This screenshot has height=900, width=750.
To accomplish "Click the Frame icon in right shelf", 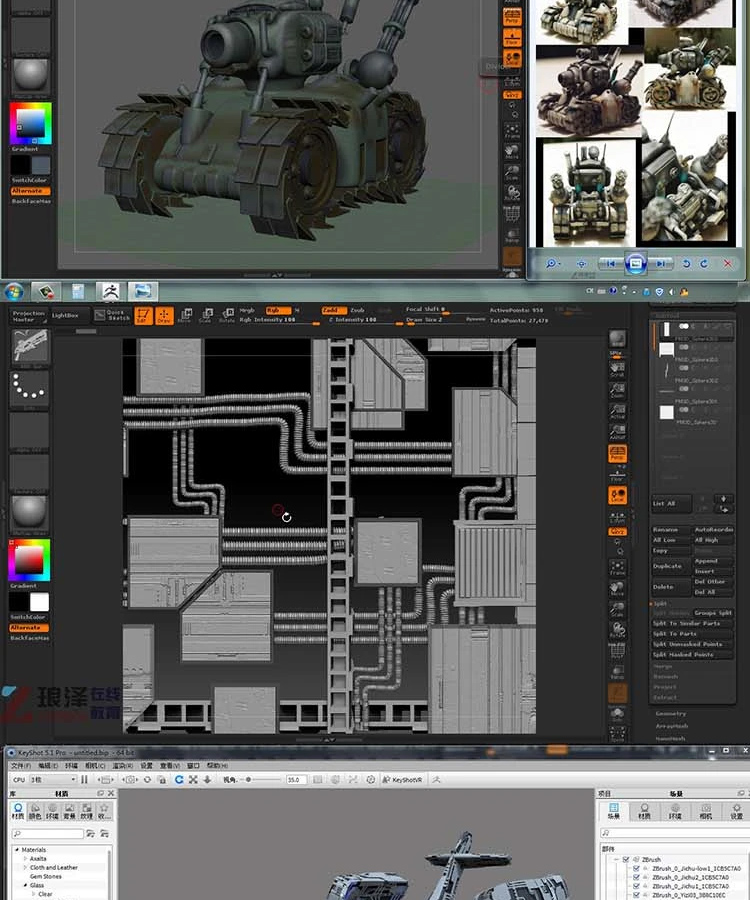I will click(x=617, y=568).
